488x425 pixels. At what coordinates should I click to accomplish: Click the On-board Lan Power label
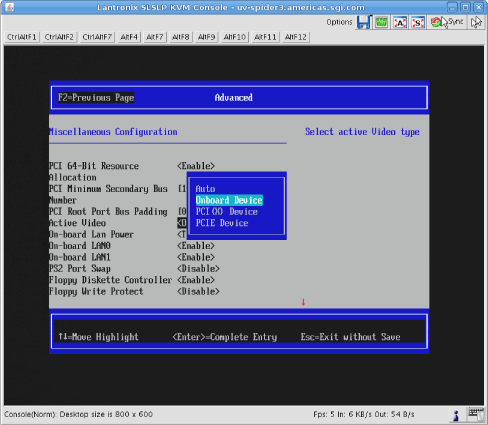coord(91,234)
